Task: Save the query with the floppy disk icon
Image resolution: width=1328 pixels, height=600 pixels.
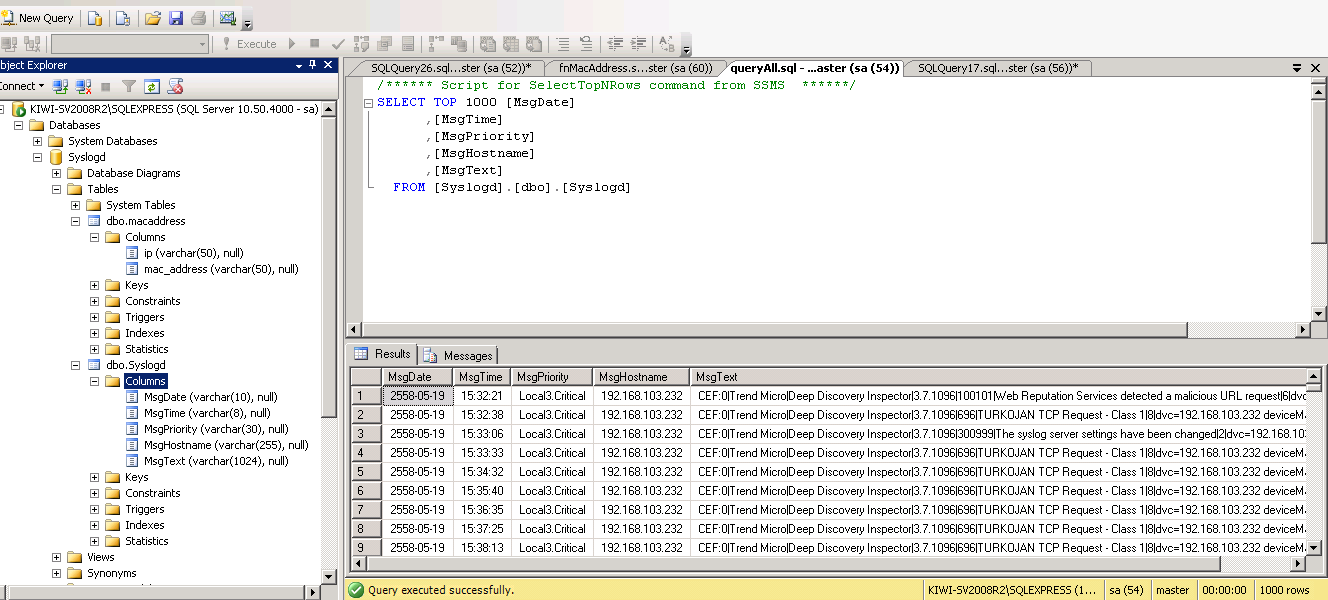Action: [x=176, y=18]
